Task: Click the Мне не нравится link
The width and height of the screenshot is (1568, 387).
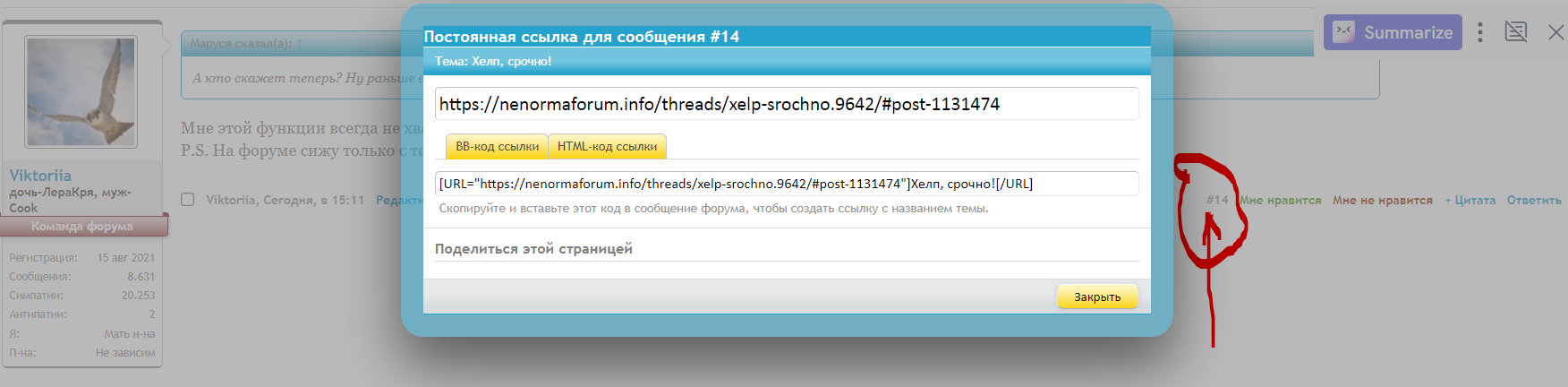Action: 1382,200
